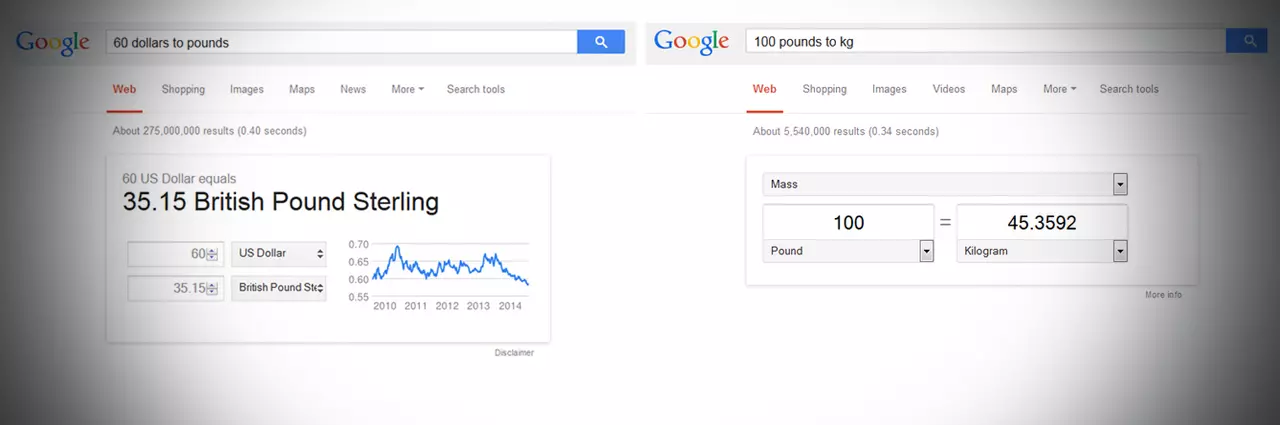Open the Videos tab on the right
This screenshot has height=425, width=1280.
tap(949, 89)
